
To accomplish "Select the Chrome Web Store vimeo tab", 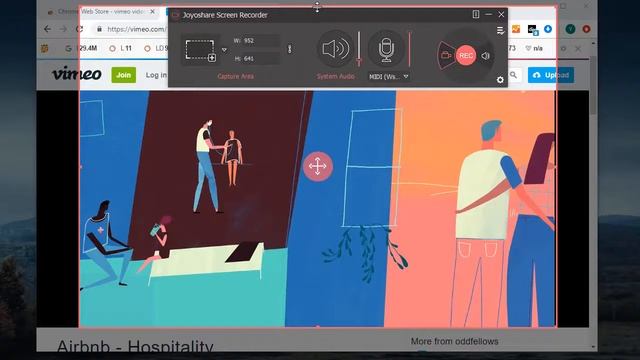I will (x=100, y=11).
